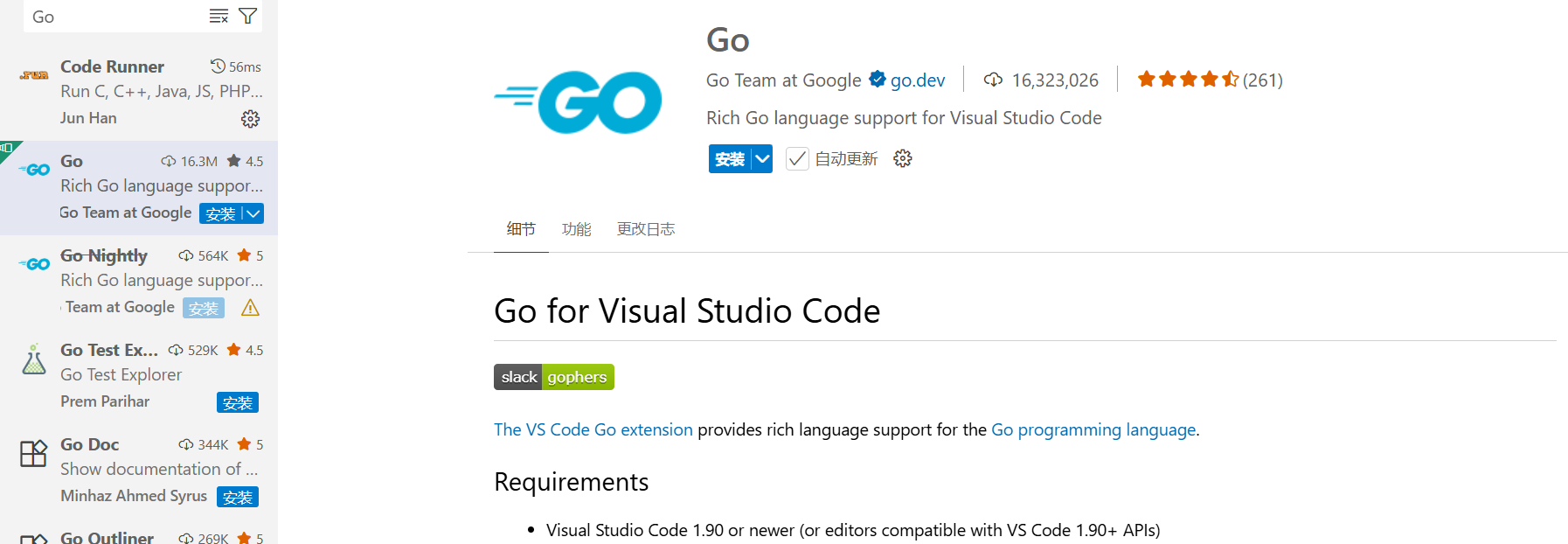Viewport: 1568px width, 544px height.
Task: Click the 16,323,026 install count
Action: (1055, 80)
